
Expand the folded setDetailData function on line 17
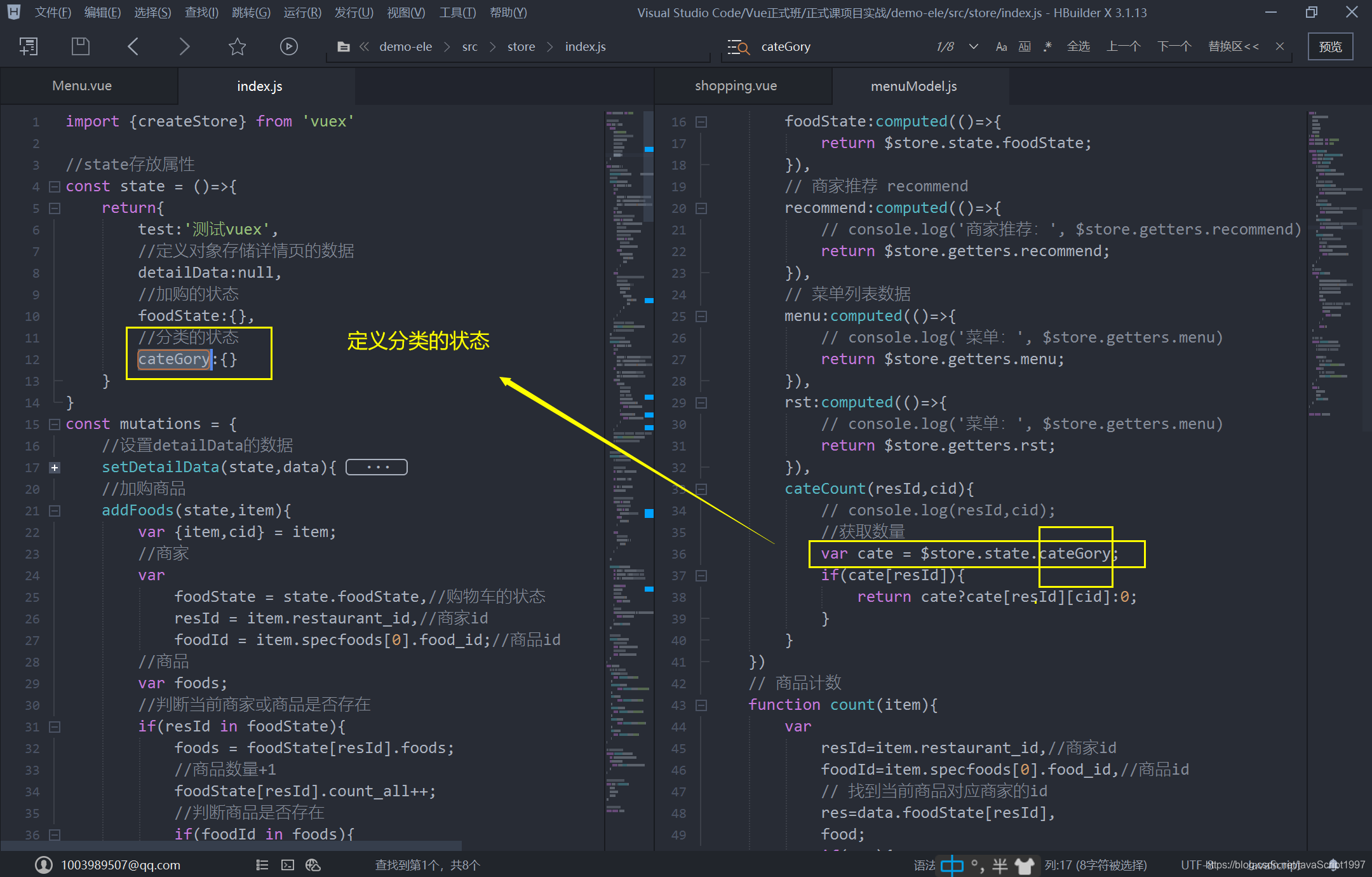[55, 468]
